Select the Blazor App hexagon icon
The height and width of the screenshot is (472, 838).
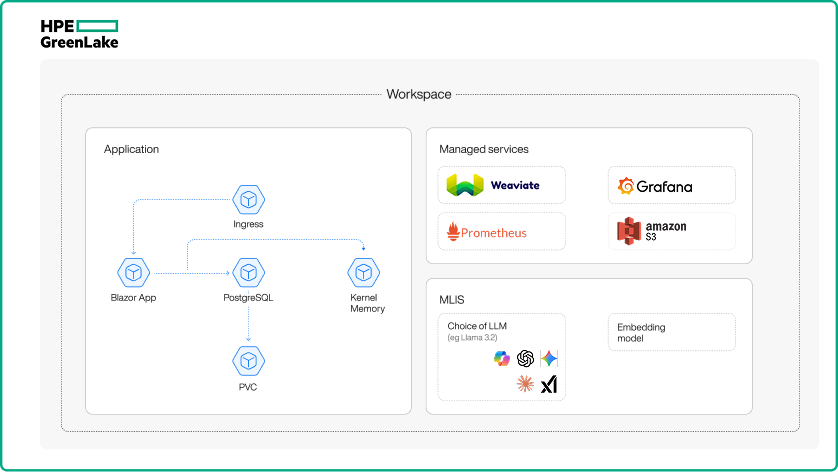click(133, 271)
